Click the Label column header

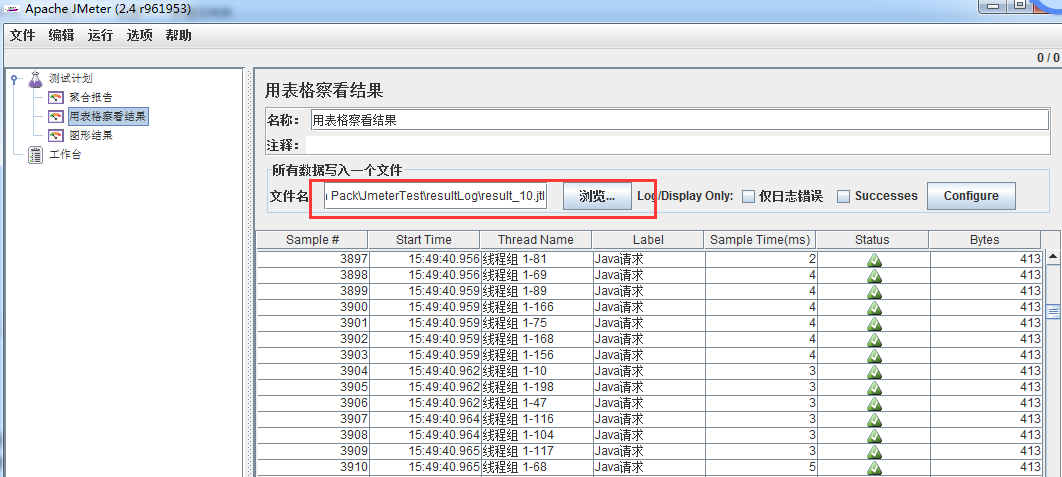(x=648, y=240)
